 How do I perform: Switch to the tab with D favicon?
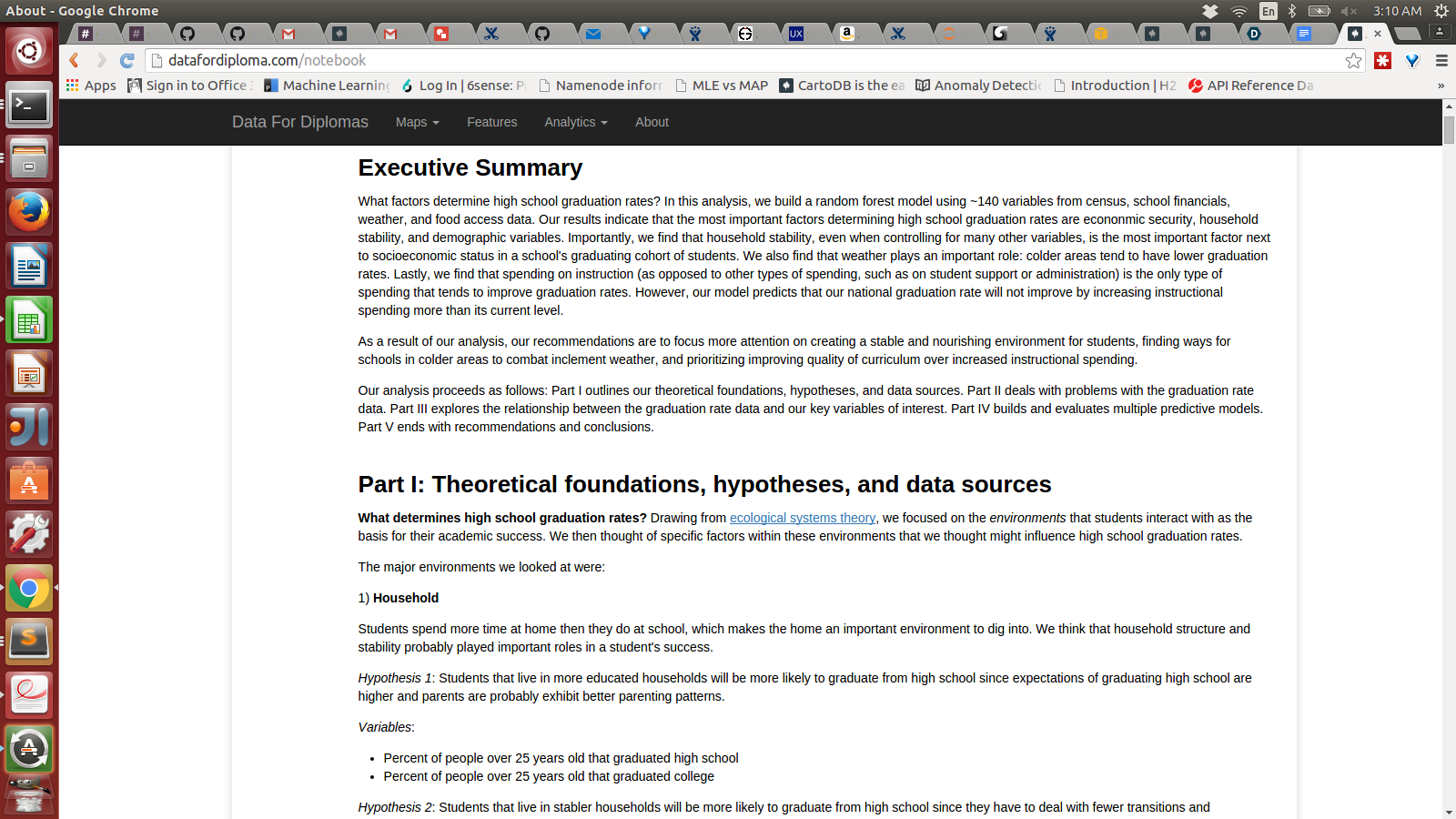1254,34
